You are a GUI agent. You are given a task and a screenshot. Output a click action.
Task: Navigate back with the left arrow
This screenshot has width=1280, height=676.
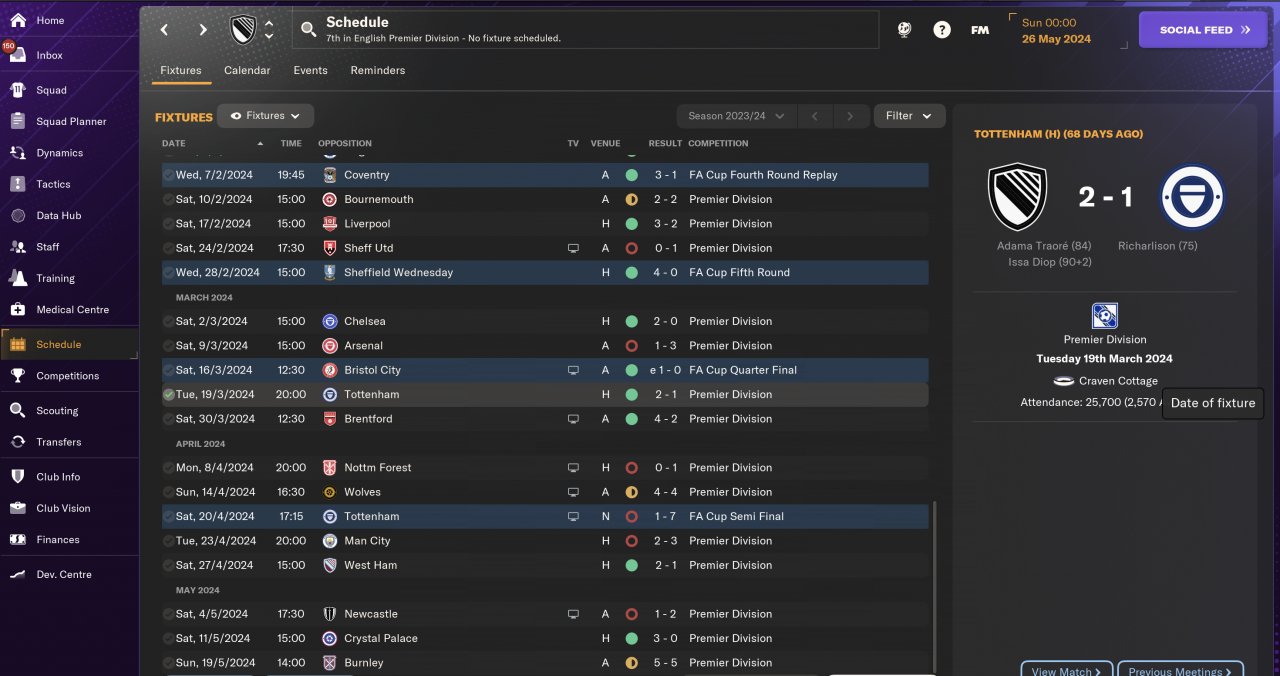(x=165, y=30)
